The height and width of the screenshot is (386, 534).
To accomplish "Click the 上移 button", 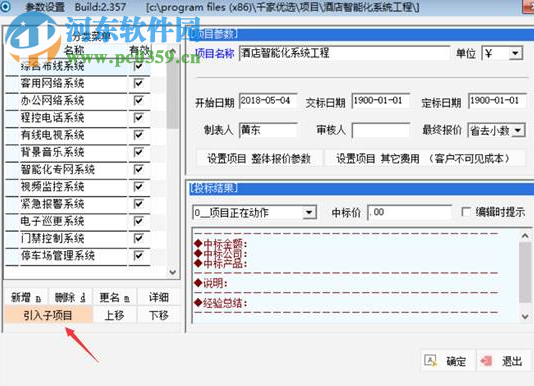I will click(114, 315).
